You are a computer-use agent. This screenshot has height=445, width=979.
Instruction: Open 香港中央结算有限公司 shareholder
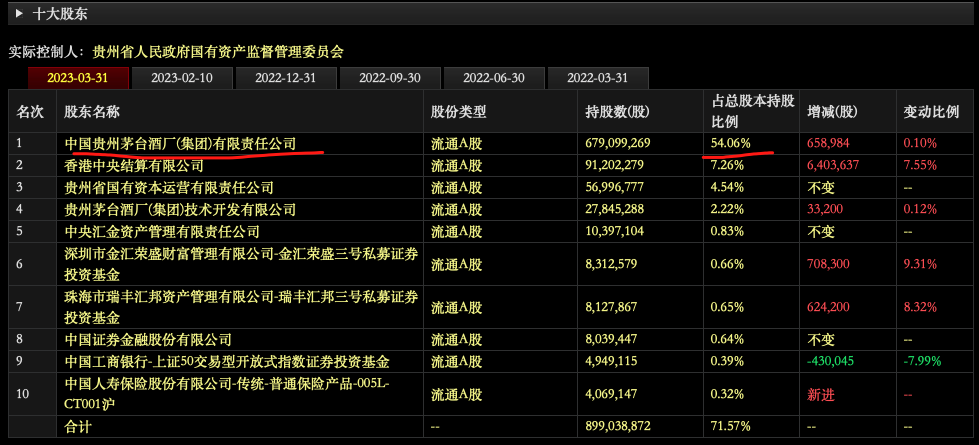pos(134,165)
